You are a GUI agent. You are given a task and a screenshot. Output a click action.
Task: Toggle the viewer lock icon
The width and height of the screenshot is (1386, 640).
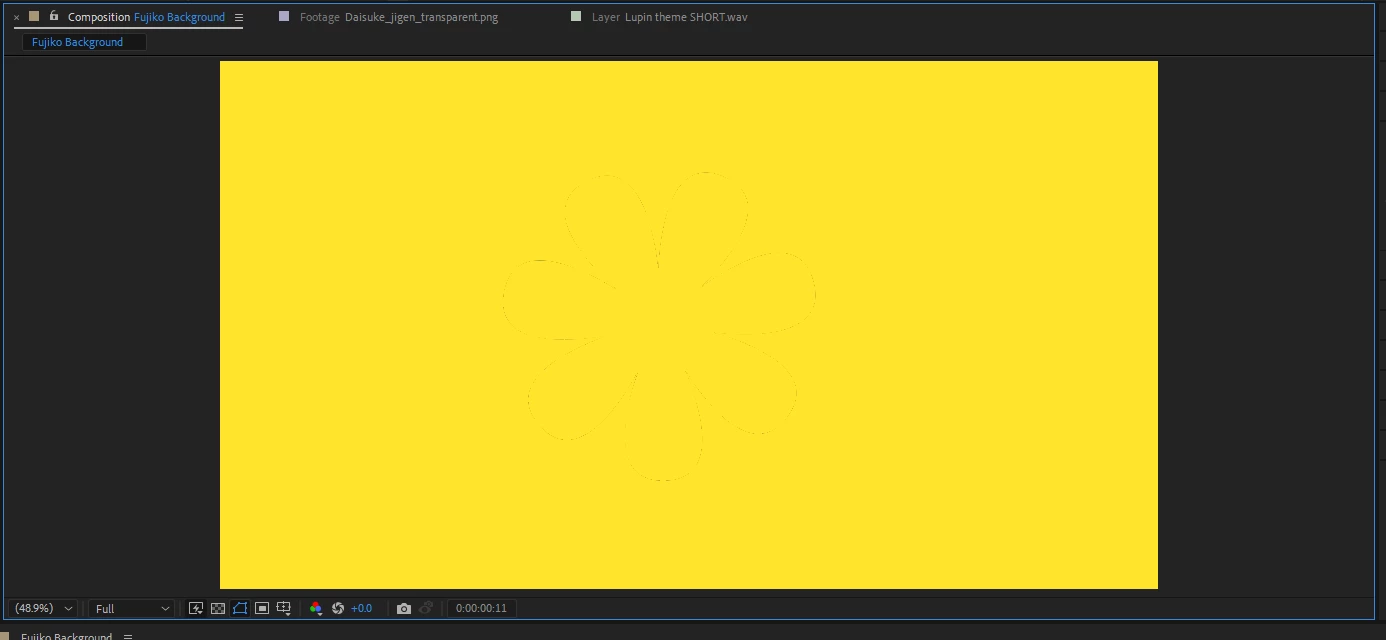pyautogui.click(x=54, y=16)
